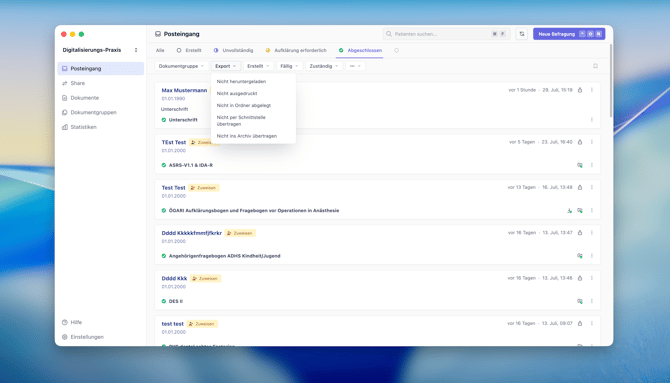Screen dimensions: 670x383
Task: Open three-dot menu of Unterschrift document row
Action: 592,120
